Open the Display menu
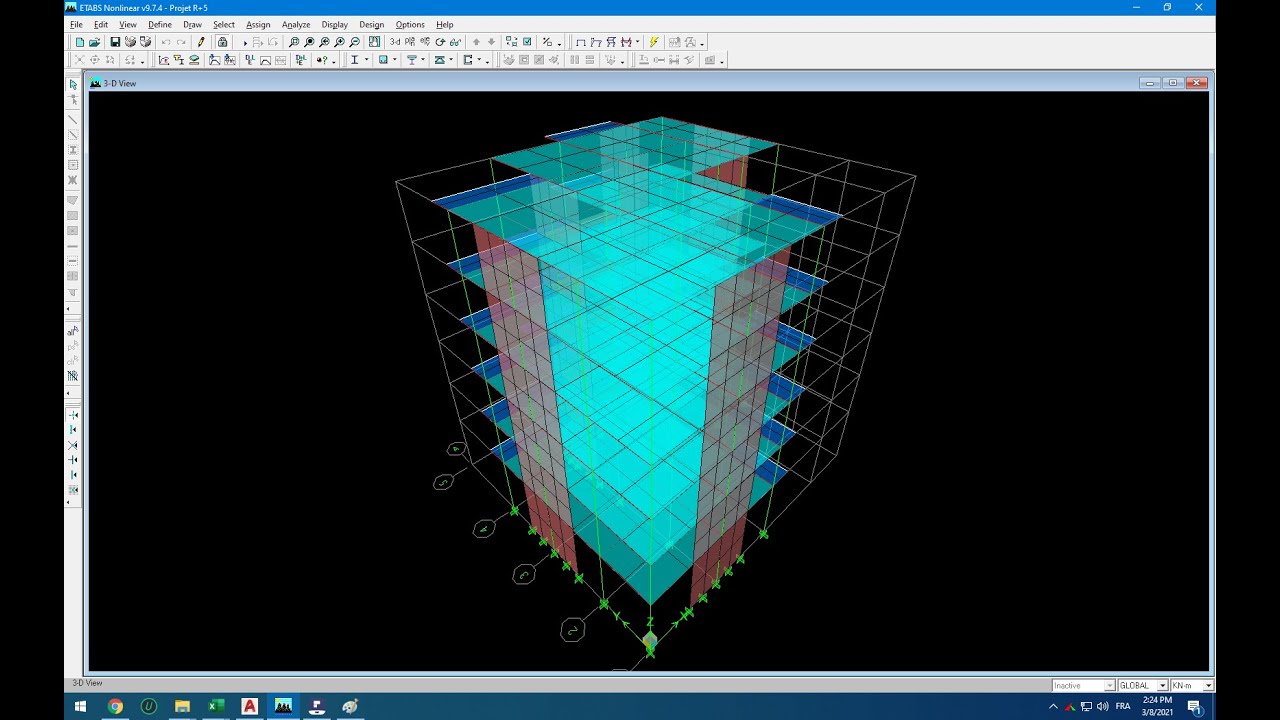1280x720 pixels. pos(335,24)
